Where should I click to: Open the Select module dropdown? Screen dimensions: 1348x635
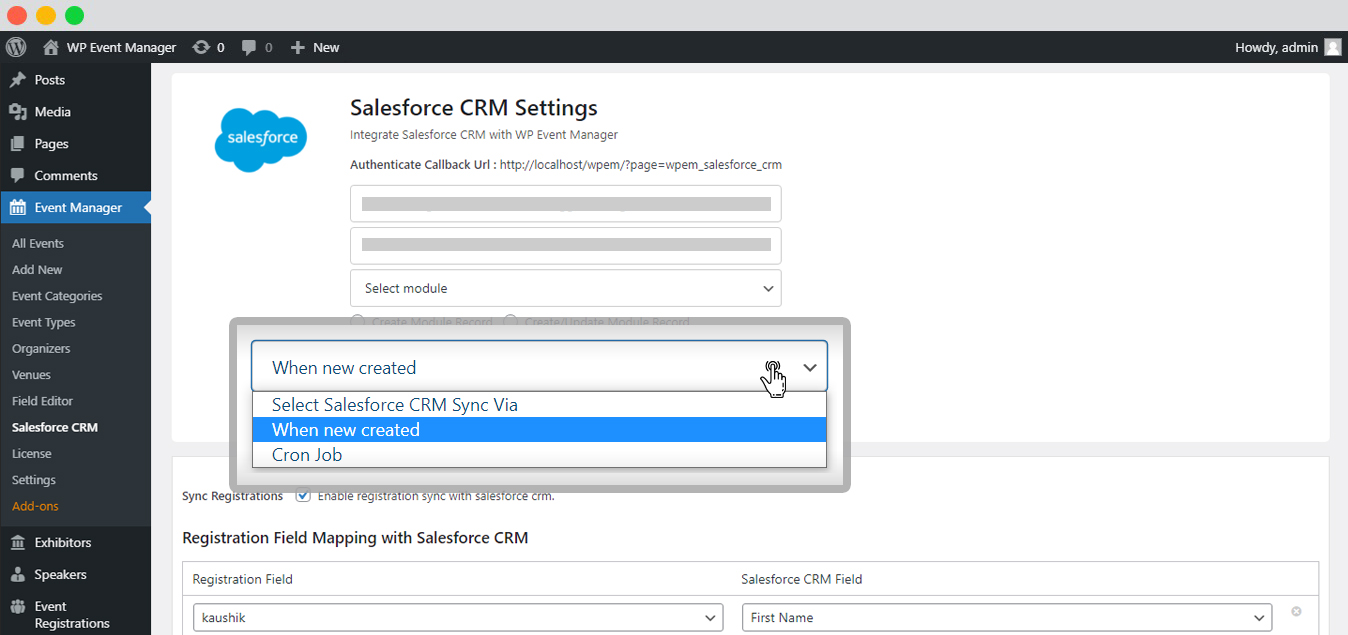coord(566,288)
